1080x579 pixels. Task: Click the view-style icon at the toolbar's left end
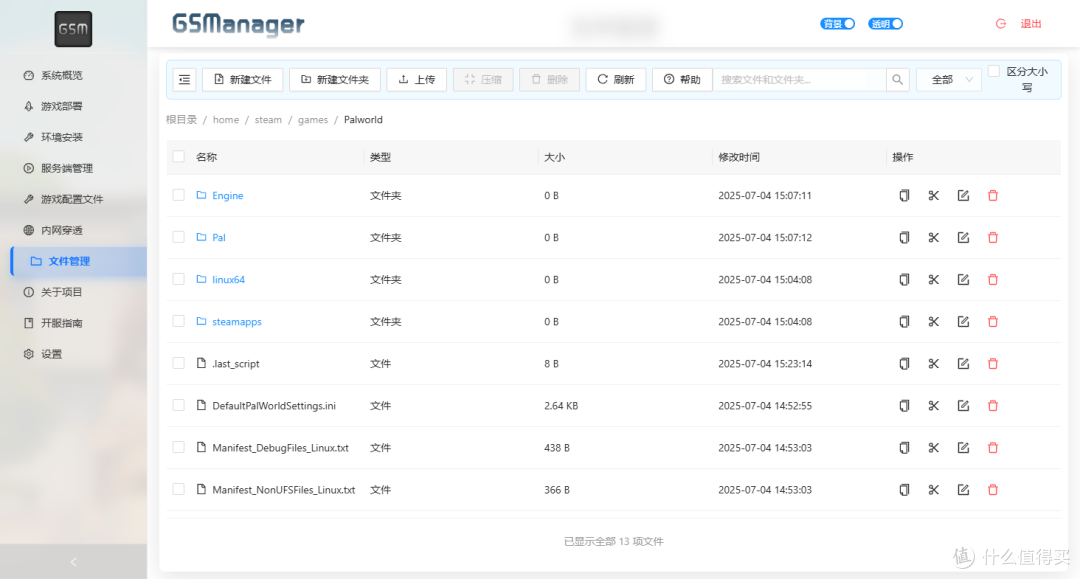(184, 79)
